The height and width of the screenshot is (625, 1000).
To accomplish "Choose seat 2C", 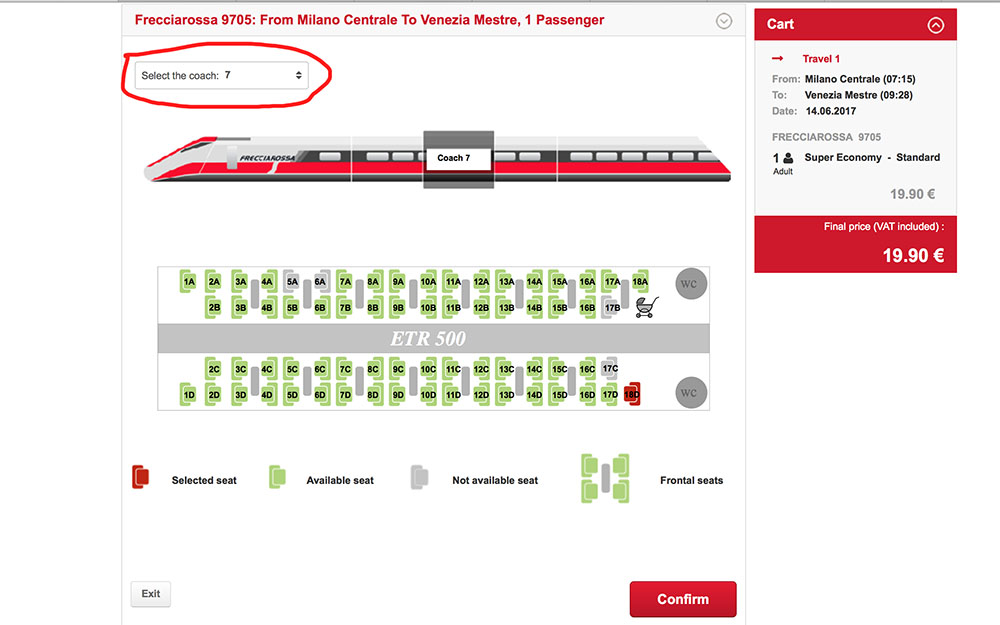I will pos(214,369).
